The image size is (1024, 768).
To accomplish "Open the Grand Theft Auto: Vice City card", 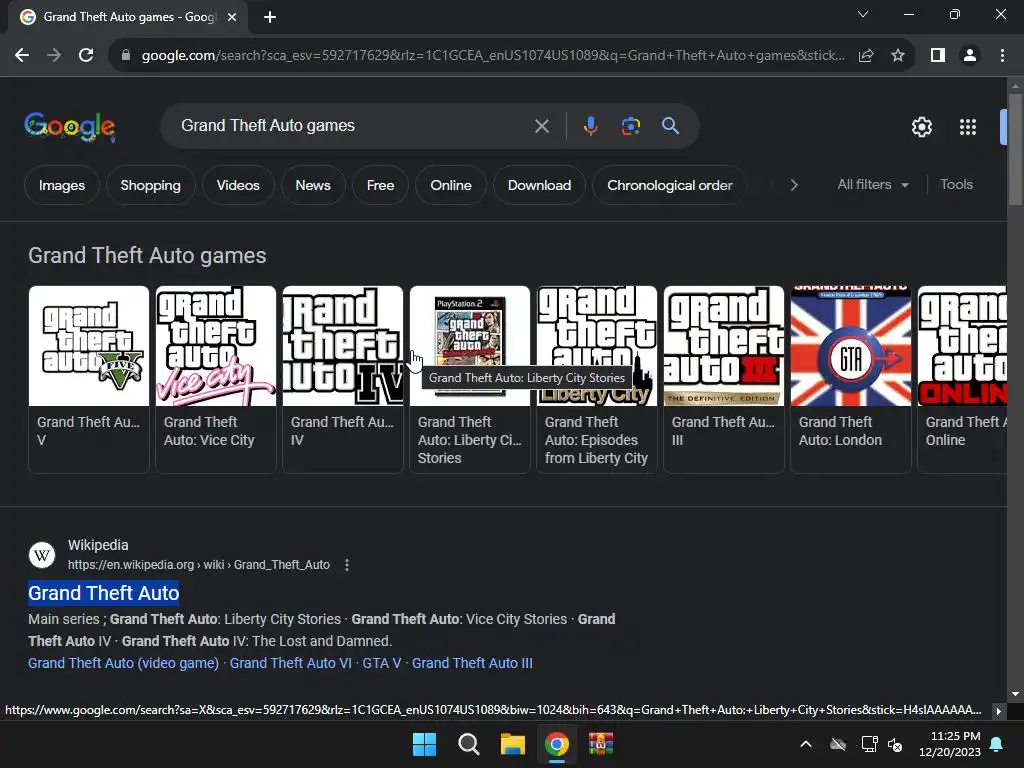I will tap(216, 379).
